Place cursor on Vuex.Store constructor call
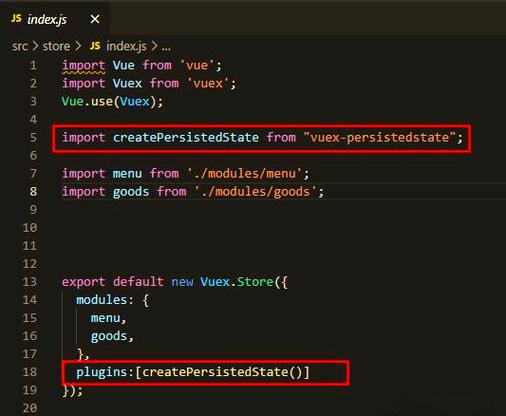 (237, 282)
